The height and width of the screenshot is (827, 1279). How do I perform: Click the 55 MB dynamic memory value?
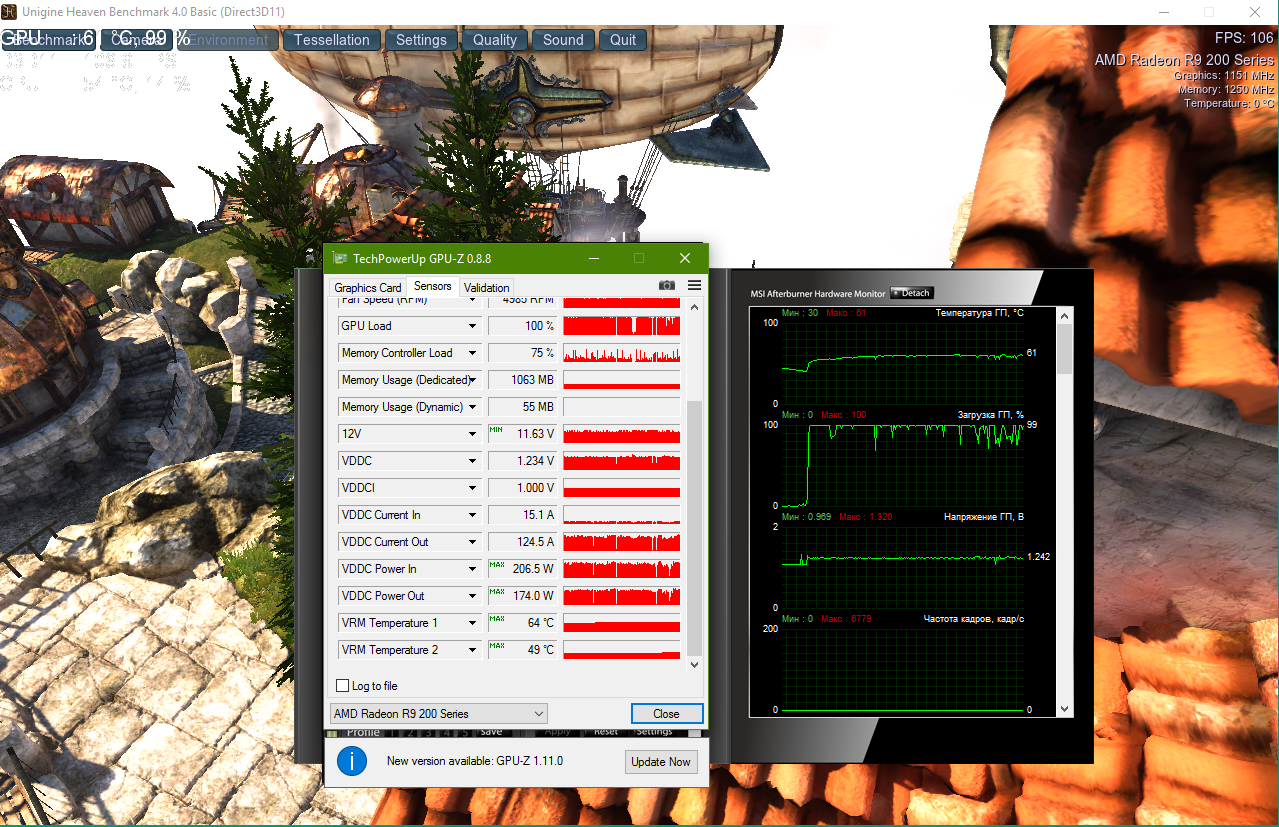pos(522,407)
